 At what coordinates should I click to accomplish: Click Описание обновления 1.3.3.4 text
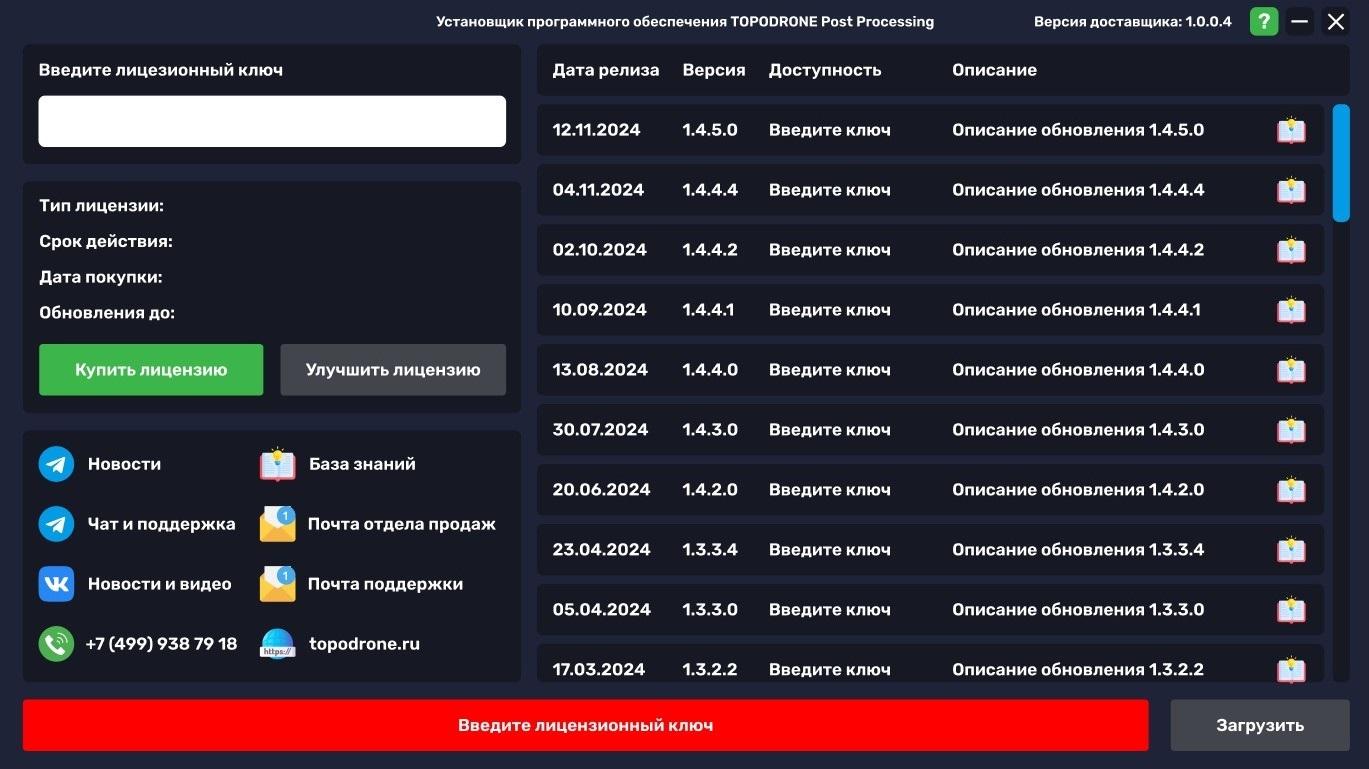click(x=1078, y=550)
